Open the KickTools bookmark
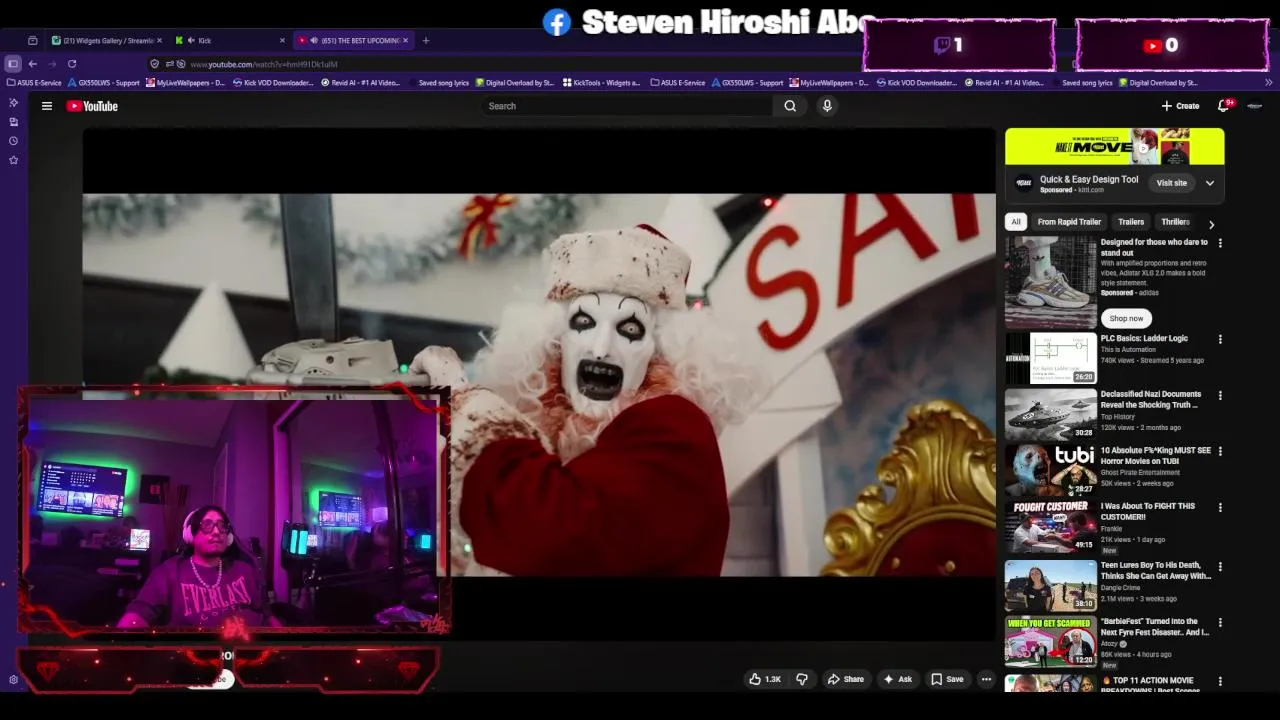This screenshot has width=1280, height=720. tap(601, 83)
